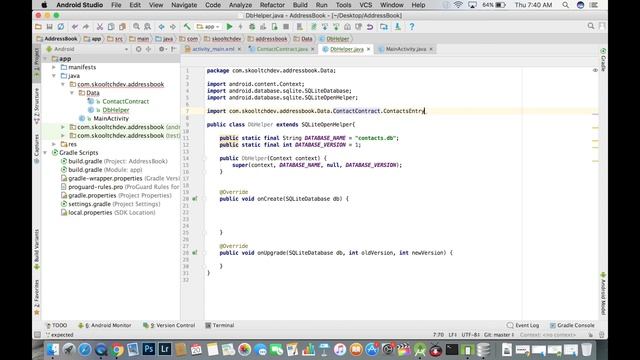Screen dimensions: 640x360
Task: Select proguard-rules.pro file
Action: pos(96,187)
